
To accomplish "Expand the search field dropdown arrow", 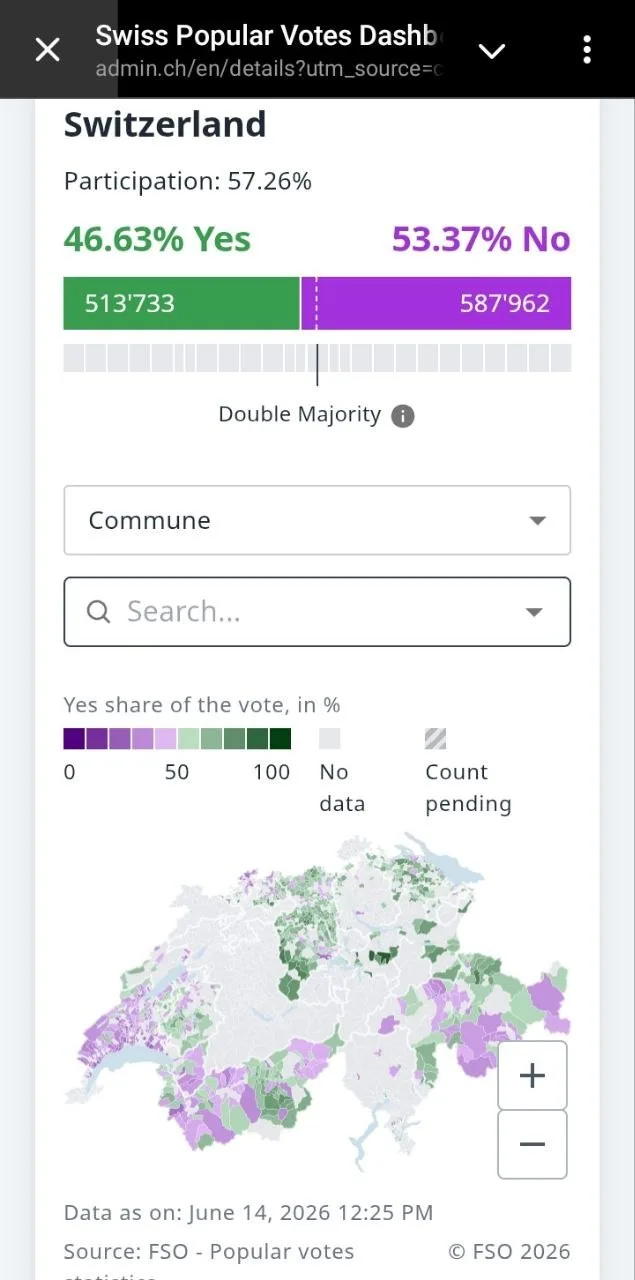I will tap(535, 612).
